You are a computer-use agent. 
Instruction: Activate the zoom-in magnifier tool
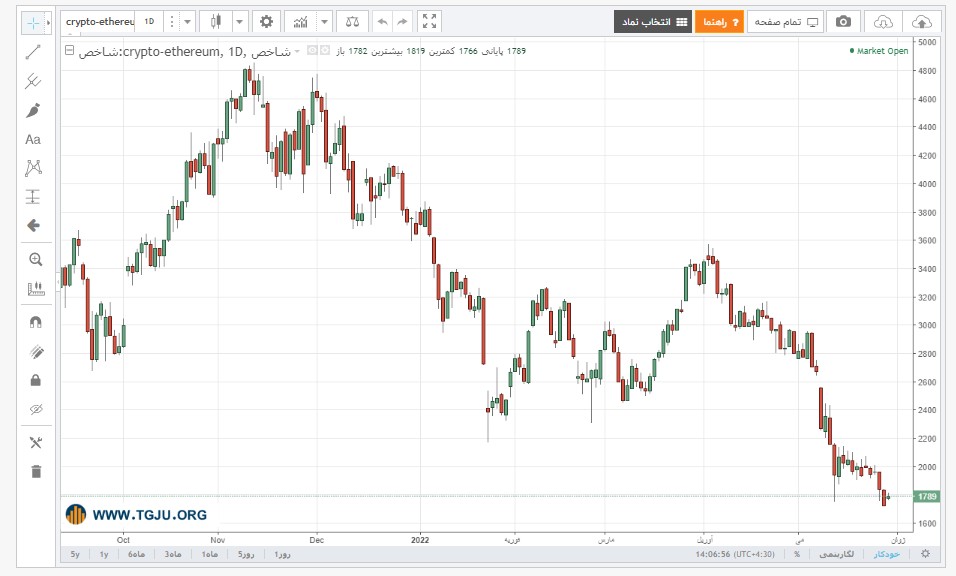tap(35, 260)
